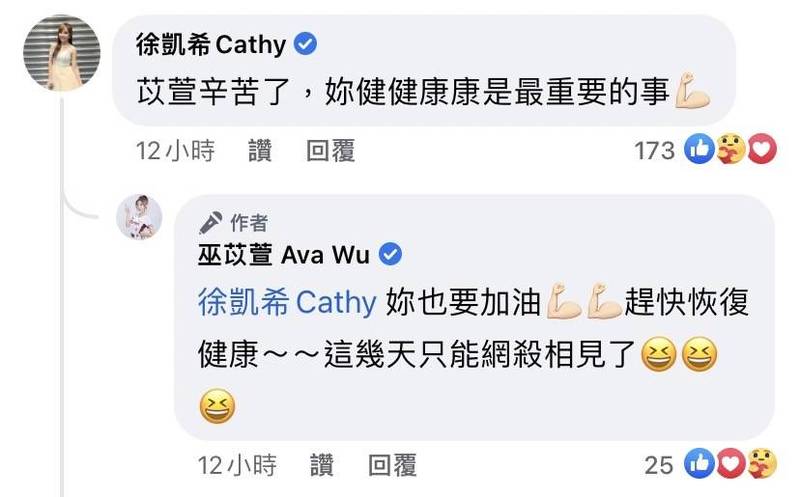Open 巫苡萱 Ava Wu's avatar thumbnail
800x497 pixels.
click(139, 217)
